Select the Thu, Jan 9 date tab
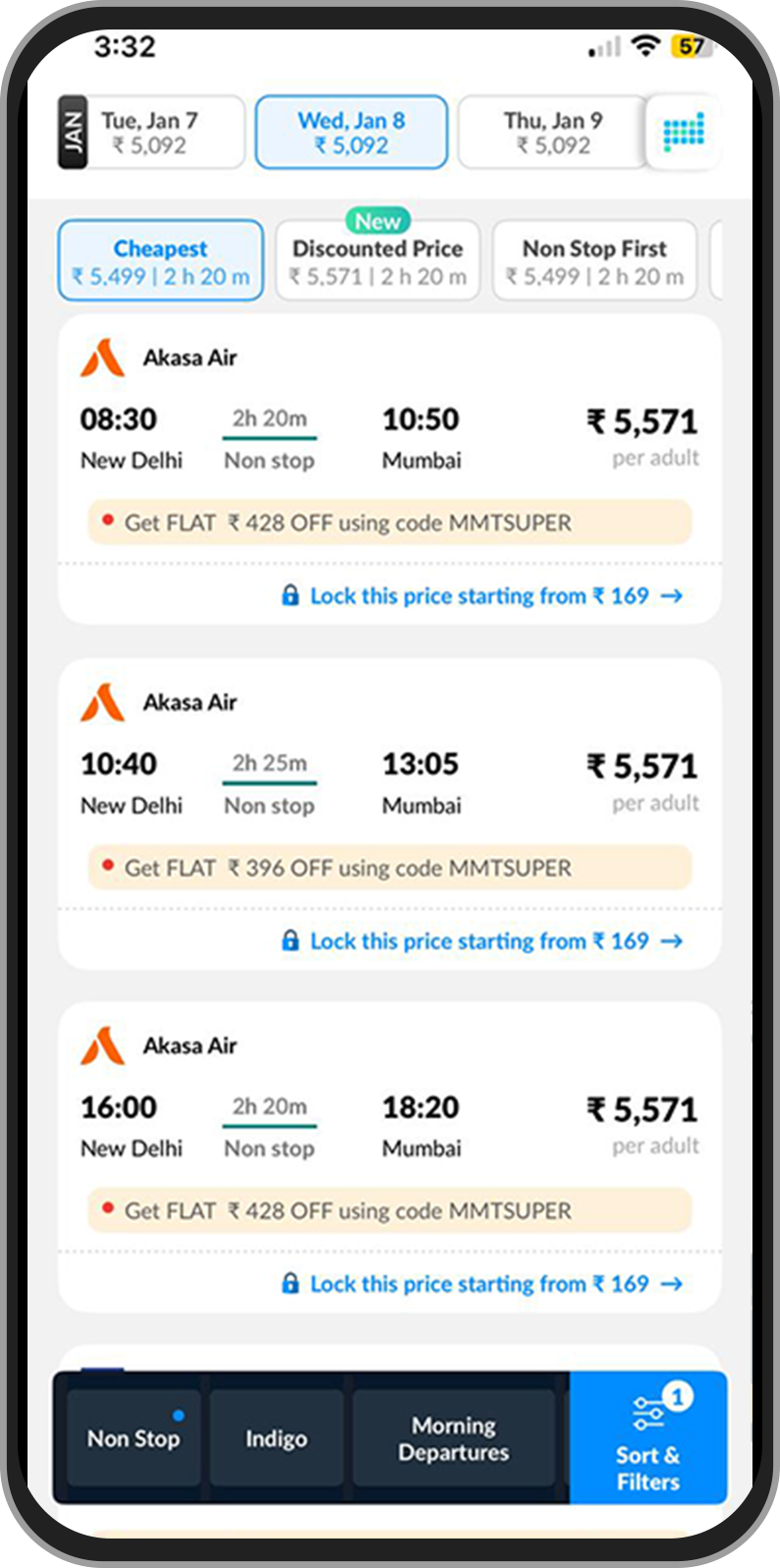 (553, 133)
